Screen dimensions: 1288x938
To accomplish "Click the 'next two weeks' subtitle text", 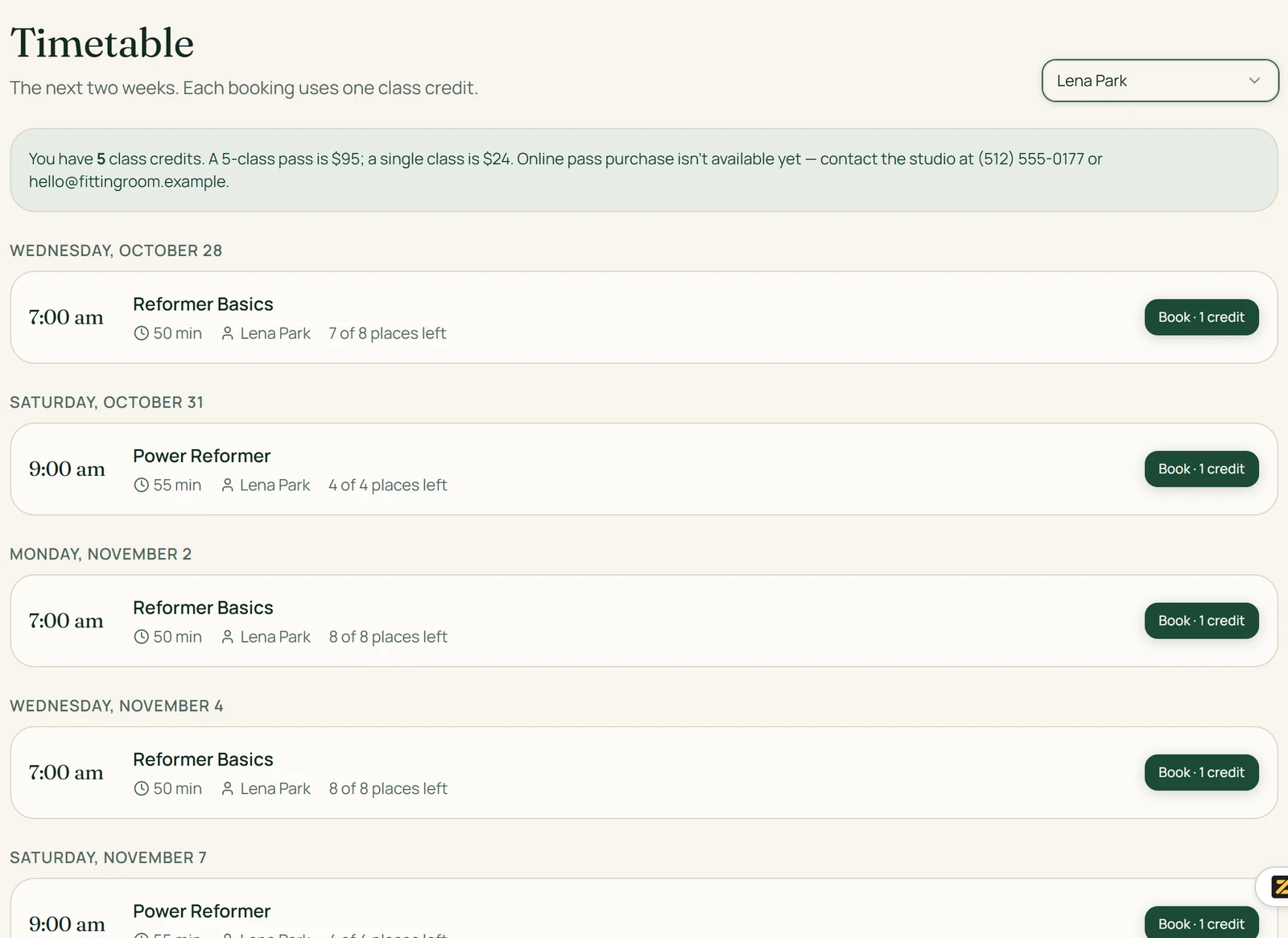I will 244,88.
